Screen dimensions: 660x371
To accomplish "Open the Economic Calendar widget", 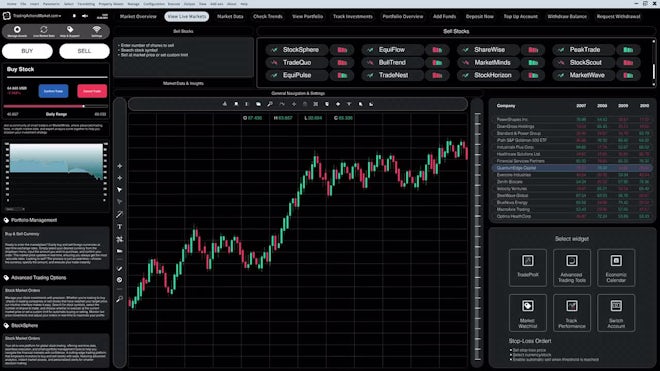I will click(616, 267).
